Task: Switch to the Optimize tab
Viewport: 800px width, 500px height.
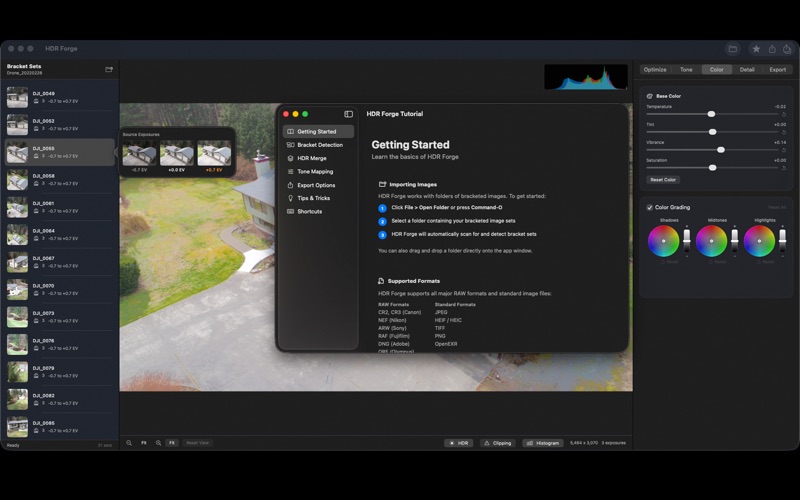Action: [x=655, y=69]
